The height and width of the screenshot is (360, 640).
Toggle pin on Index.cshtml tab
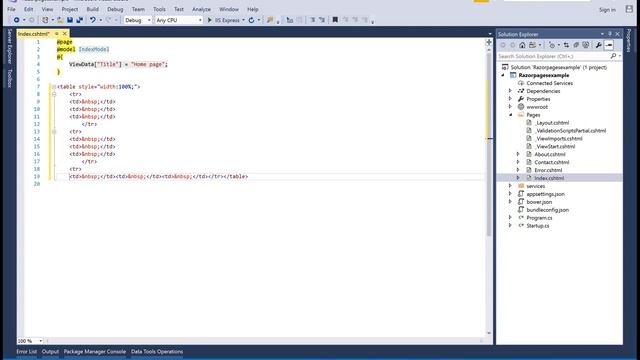point(57,33)
